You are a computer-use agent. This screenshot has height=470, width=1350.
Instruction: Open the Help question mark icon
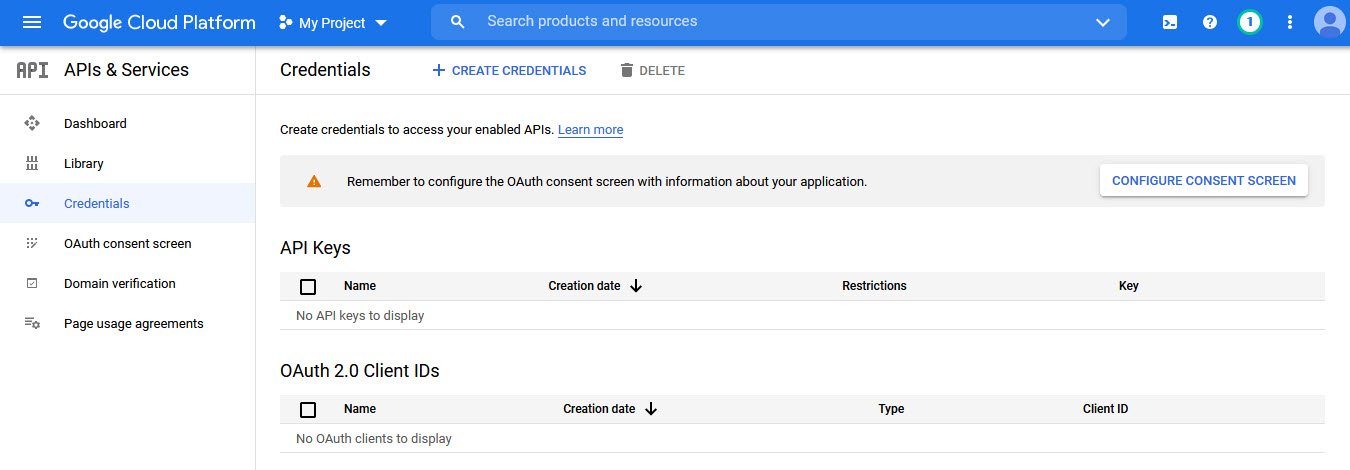click(x=1210, y=22)
